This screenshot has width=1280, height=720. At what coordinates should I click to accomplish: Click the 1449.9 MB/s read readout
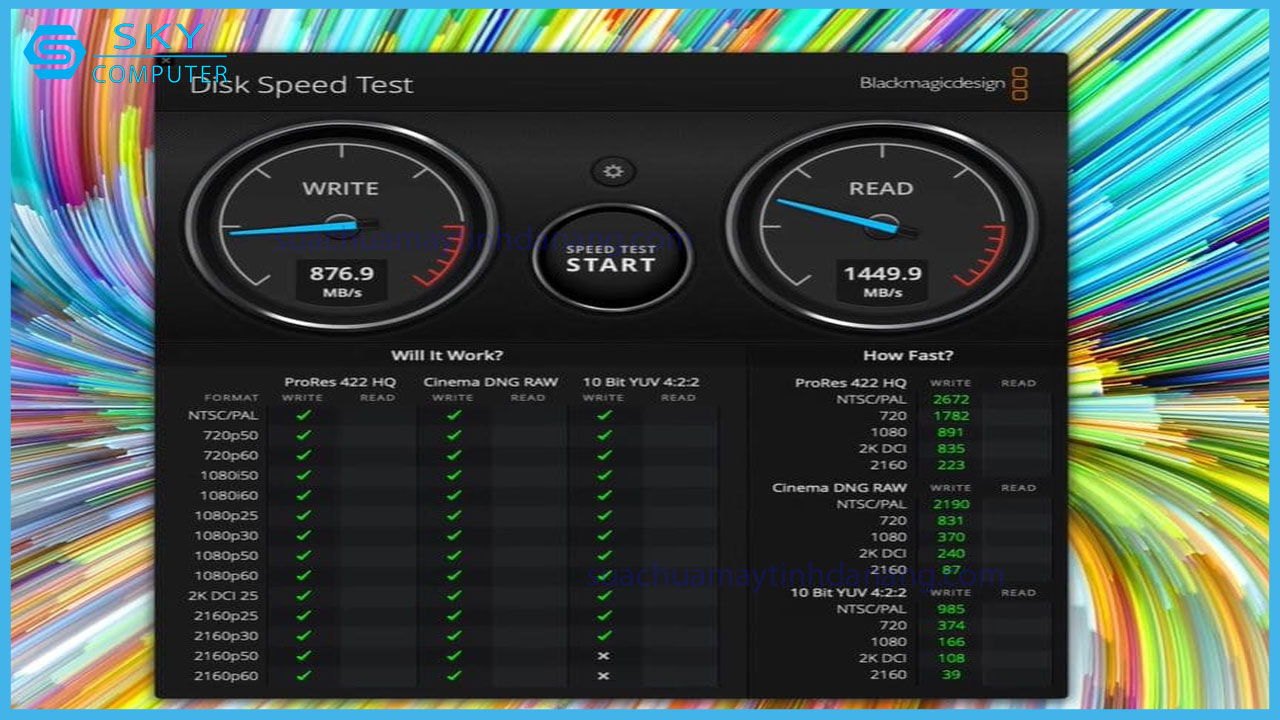pos(881,281)
